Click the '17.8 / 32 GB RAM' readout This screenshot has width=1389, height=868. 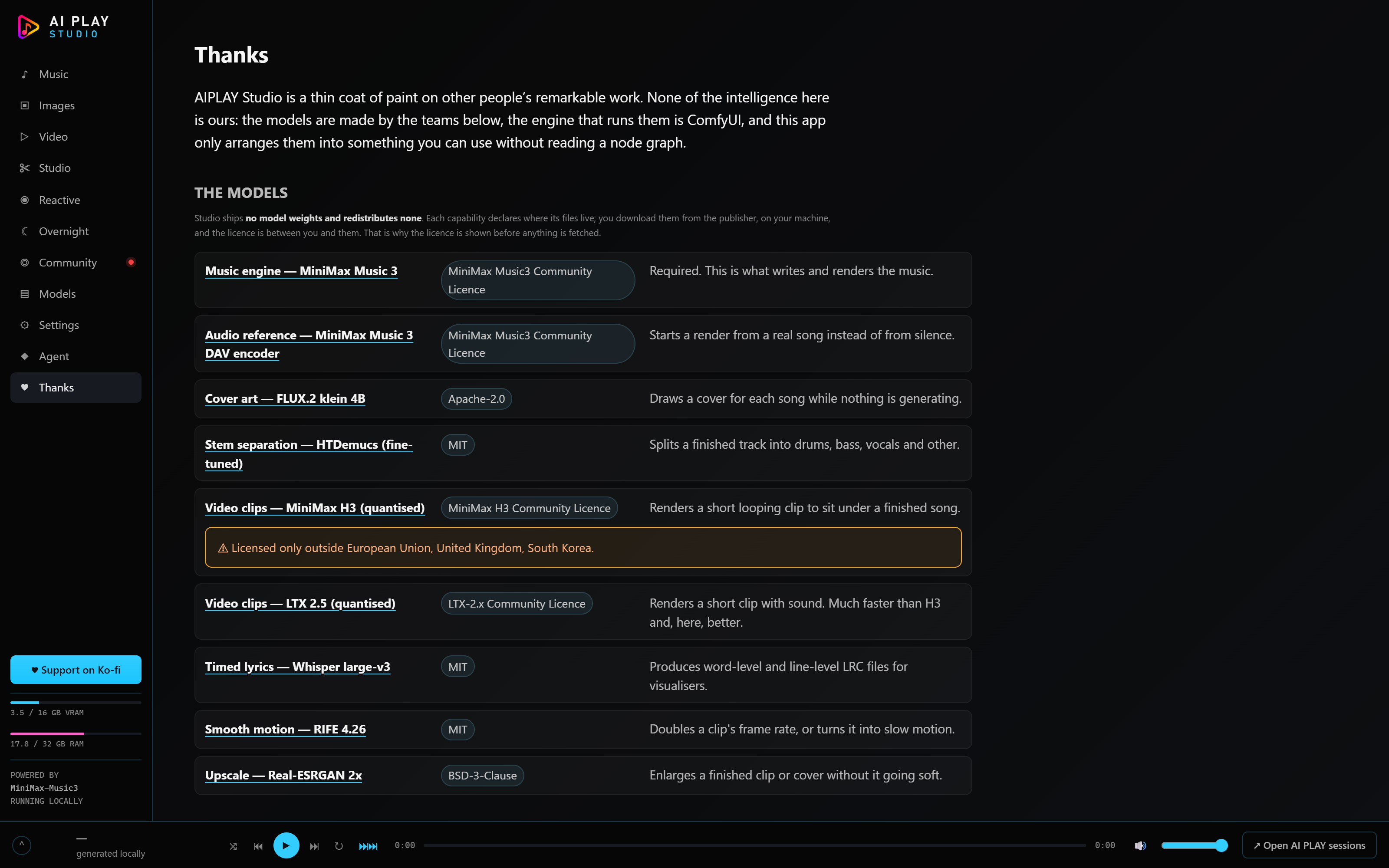(x=47, y=743)
